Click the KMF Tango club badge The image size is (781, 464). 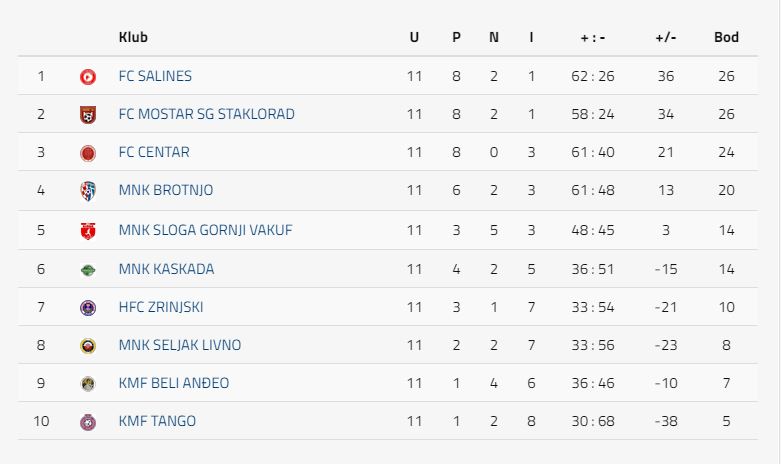(x=88, y=422)
